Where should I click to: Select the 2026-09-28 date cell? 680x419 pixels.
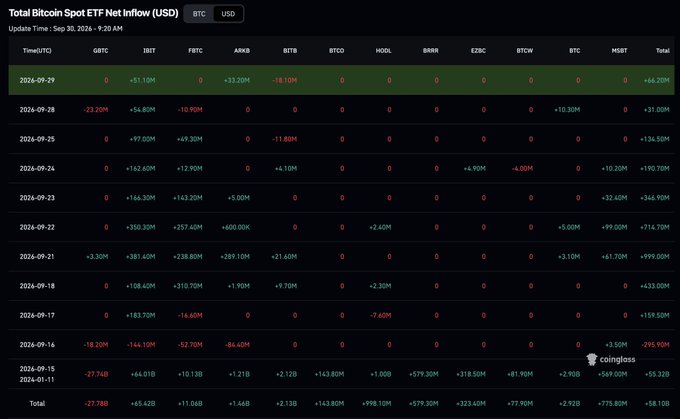point(37,110)
